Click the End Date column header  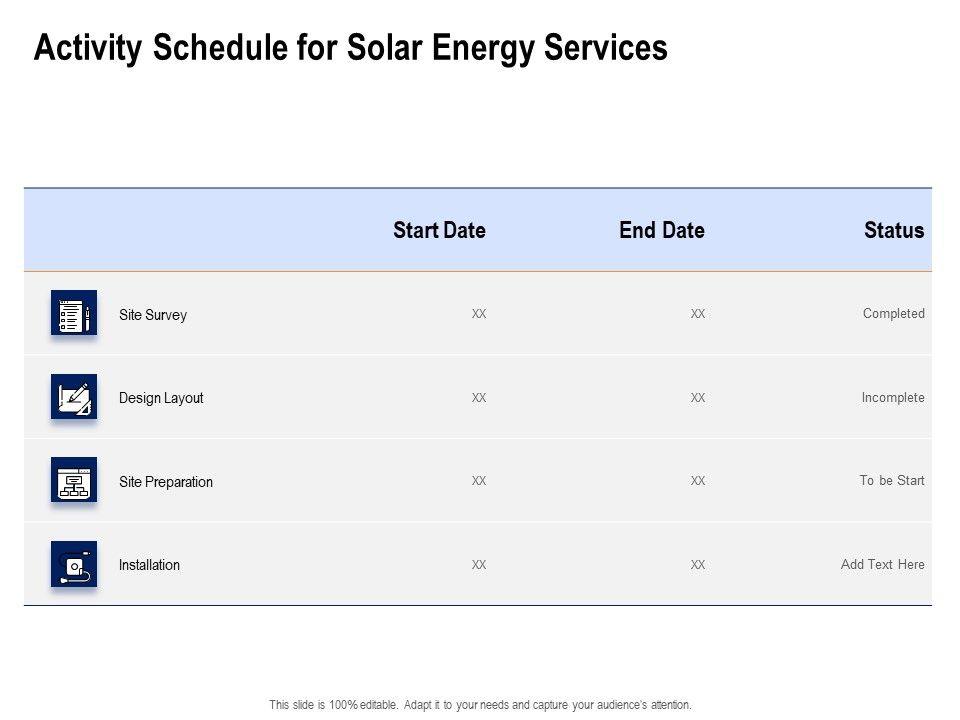coord(662,231)
